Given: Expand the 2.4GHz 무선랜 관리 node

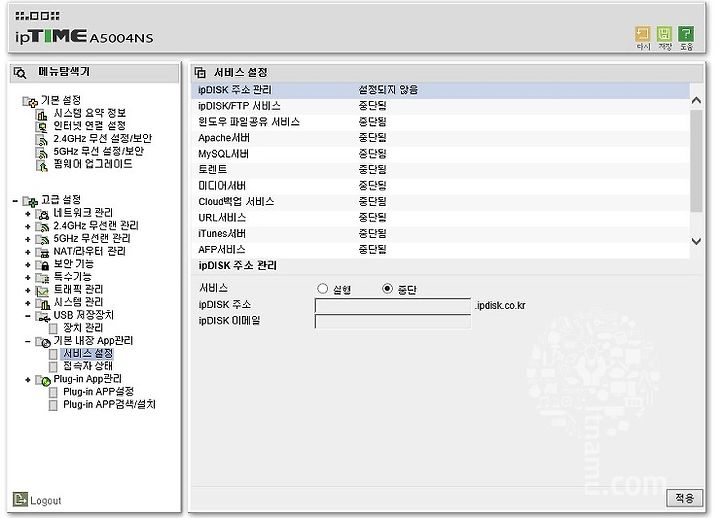Looking at the screenshot, I should (x=28, y=227).
